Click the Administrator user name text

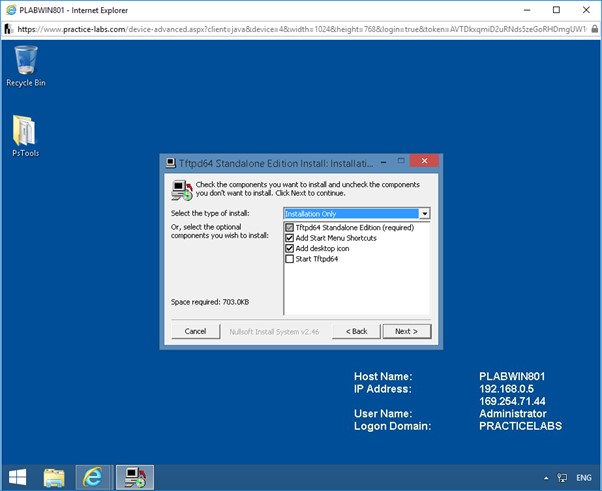[513, 413]
